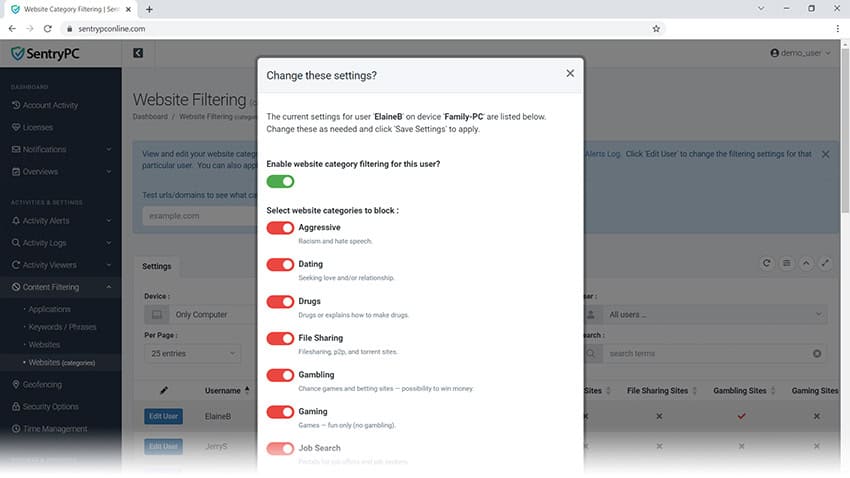Dismiss the blue info banner
The width and height of the screenshot is (850, 478).
[x=825, y=154]
